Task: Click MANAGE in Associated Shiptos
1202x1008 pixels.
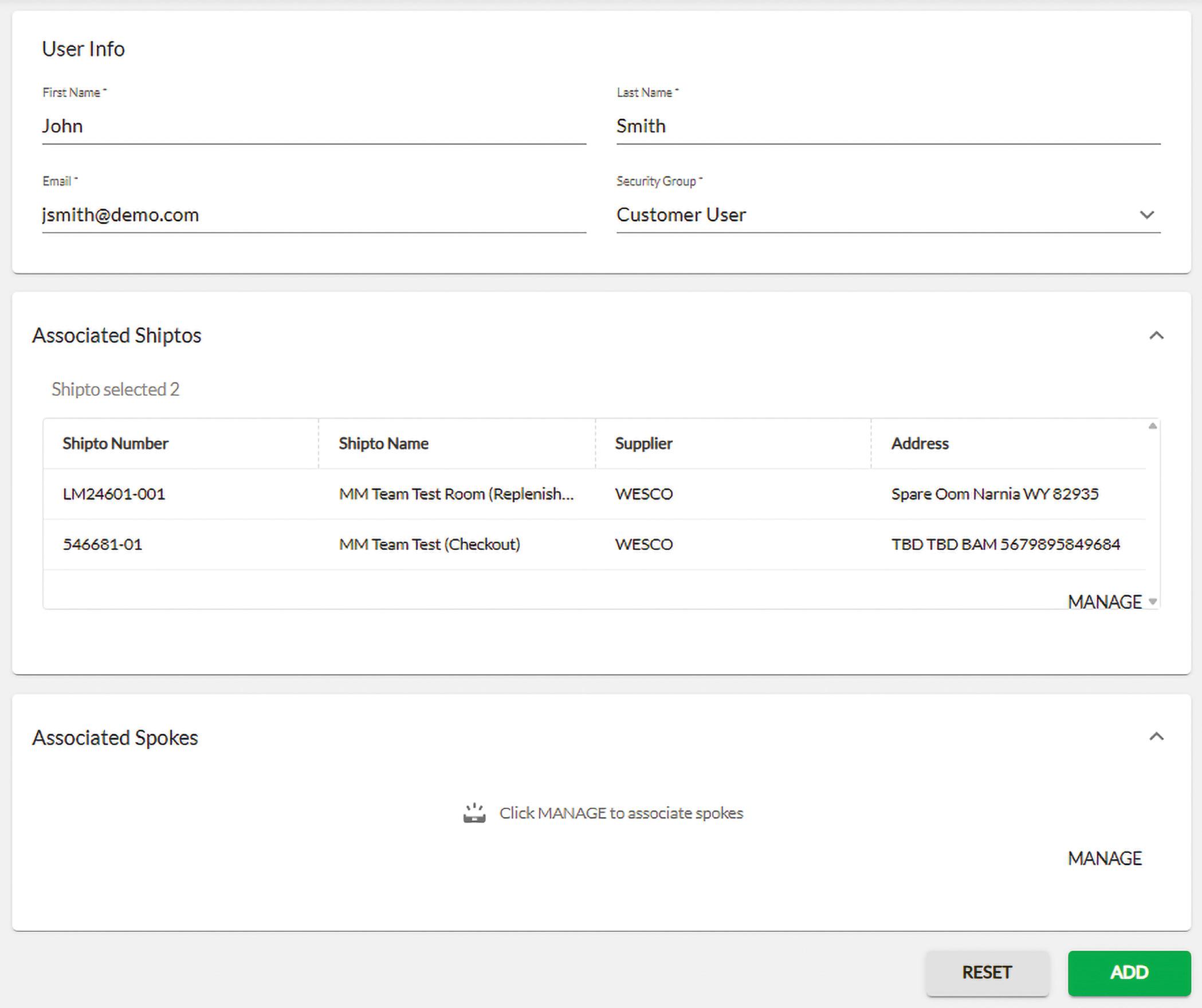Action: pos(1104,602)
